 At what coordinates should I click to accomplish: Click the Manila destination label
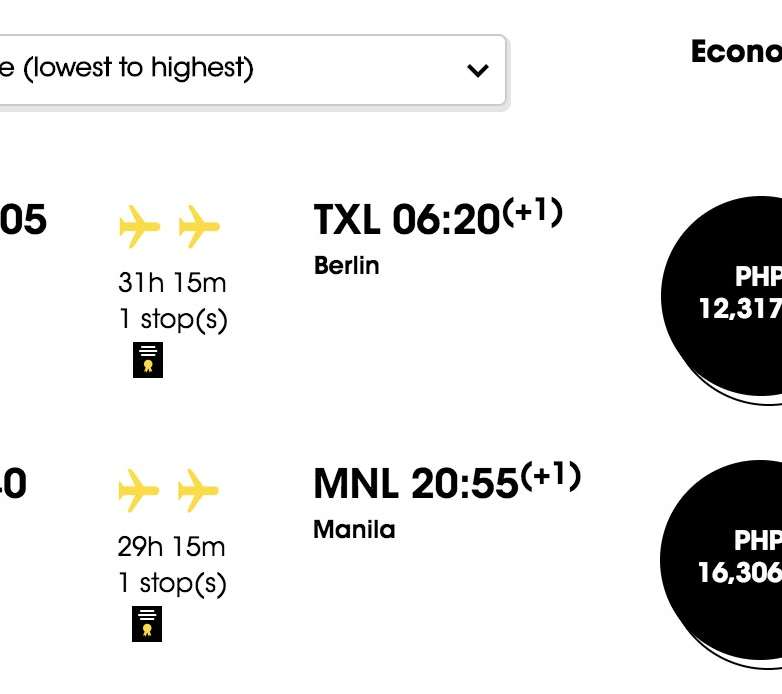354,530
